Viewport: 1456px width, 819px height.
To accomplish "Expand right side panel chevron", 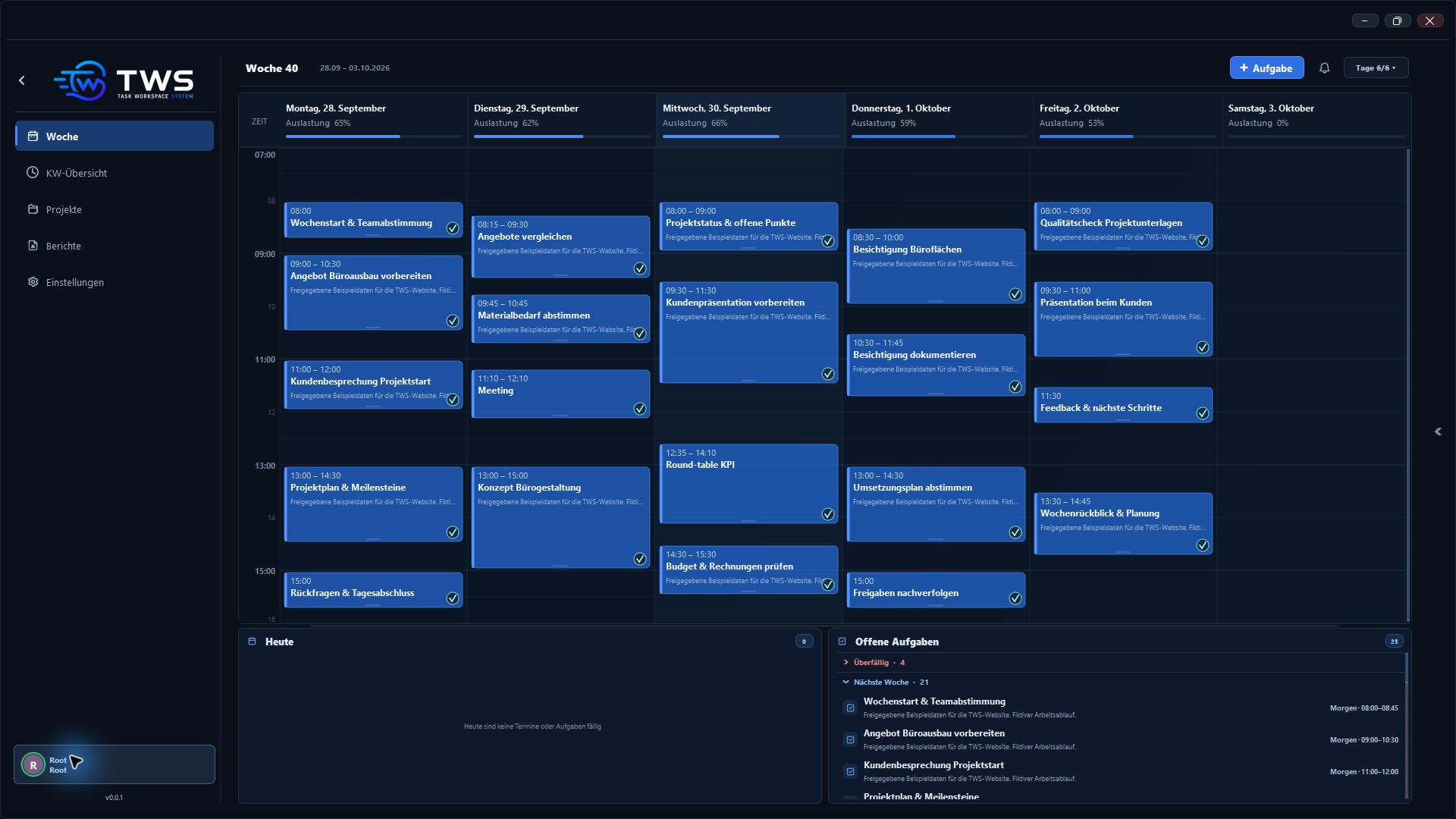I will (1438, 431).
